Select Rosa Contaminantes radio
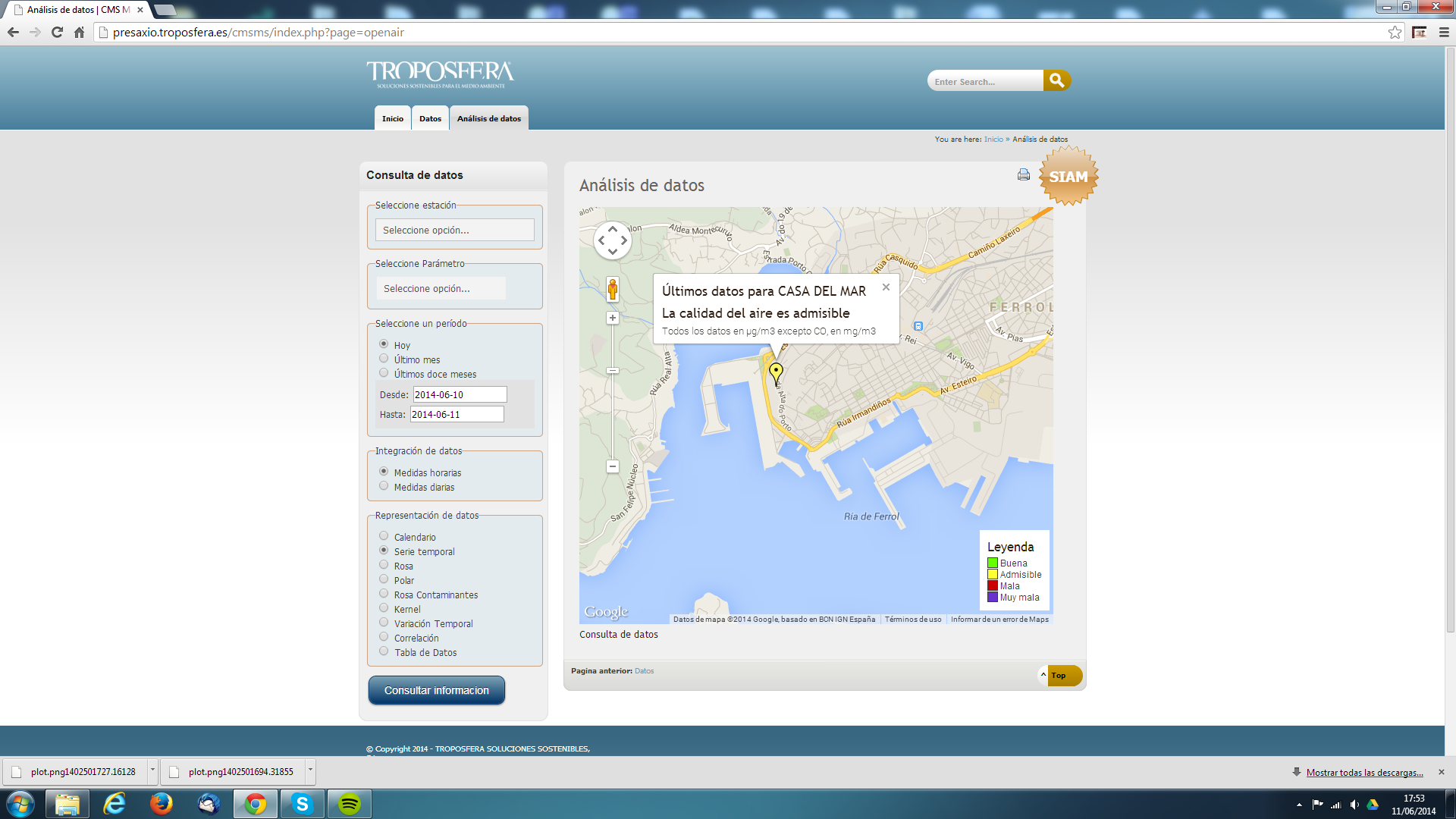1456x819 pixels. tap(384, 594)
